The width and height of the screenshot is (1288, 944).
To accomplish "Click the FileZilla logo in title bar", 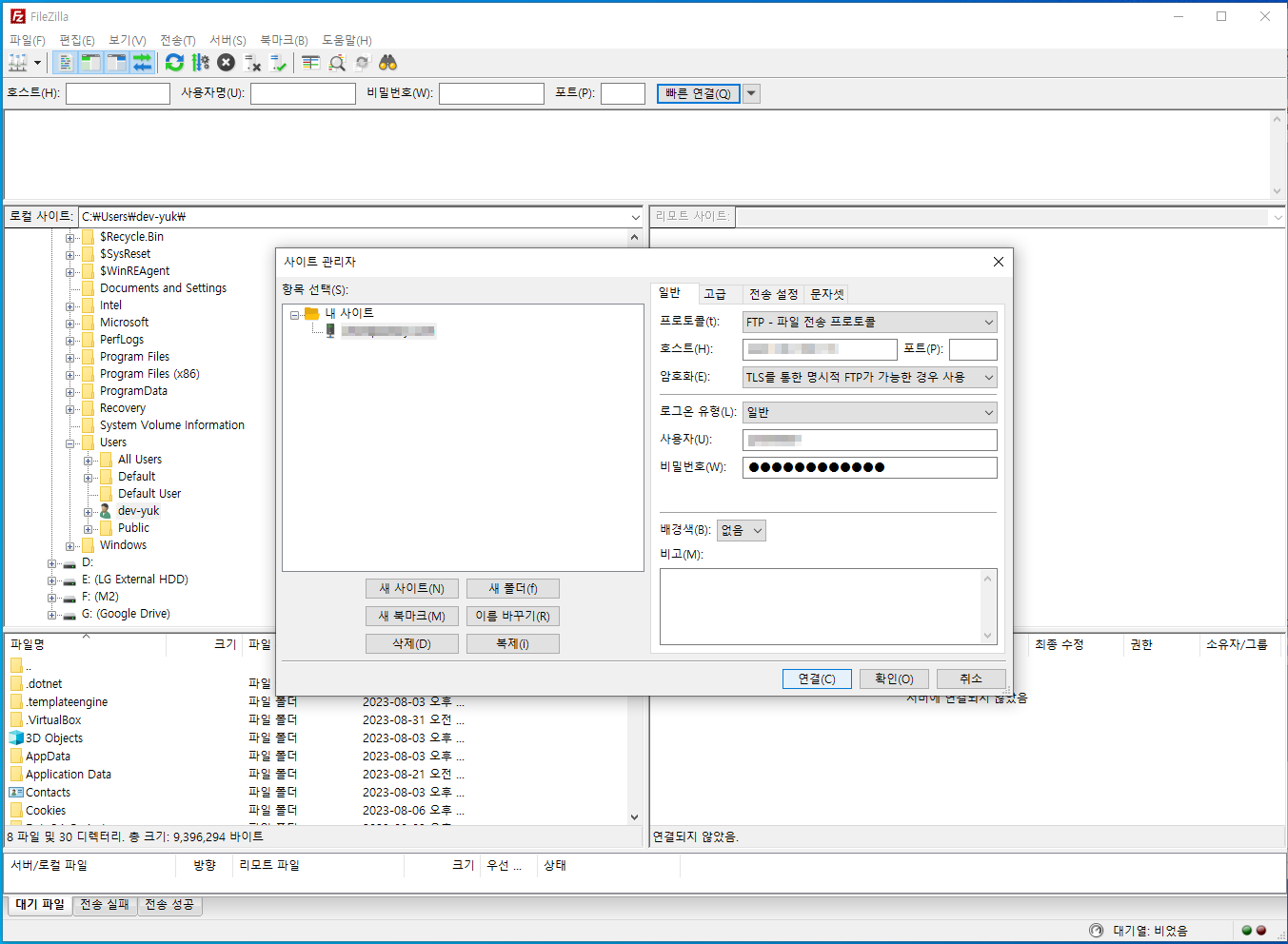I will tap(17, 16).
